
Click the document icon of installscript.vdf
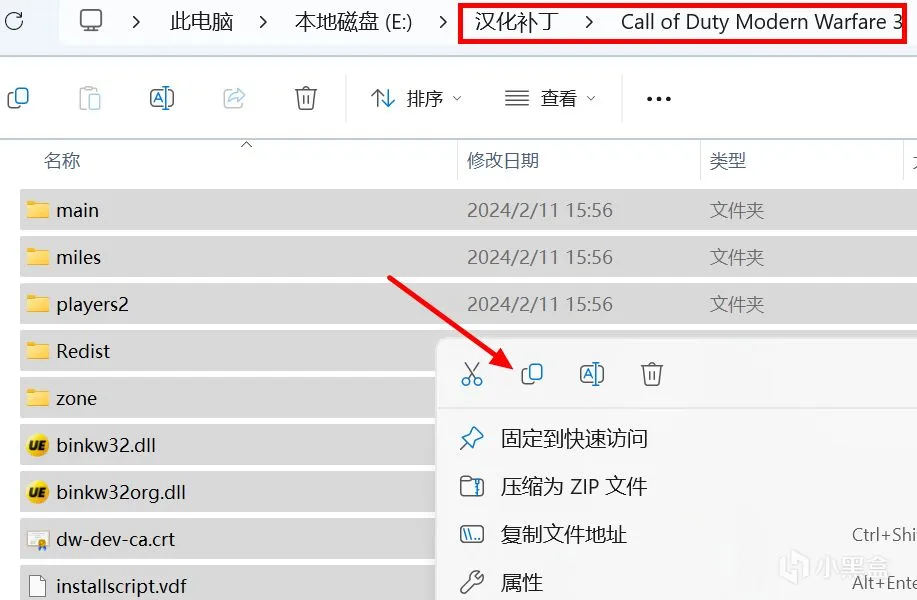pos(37,586)
